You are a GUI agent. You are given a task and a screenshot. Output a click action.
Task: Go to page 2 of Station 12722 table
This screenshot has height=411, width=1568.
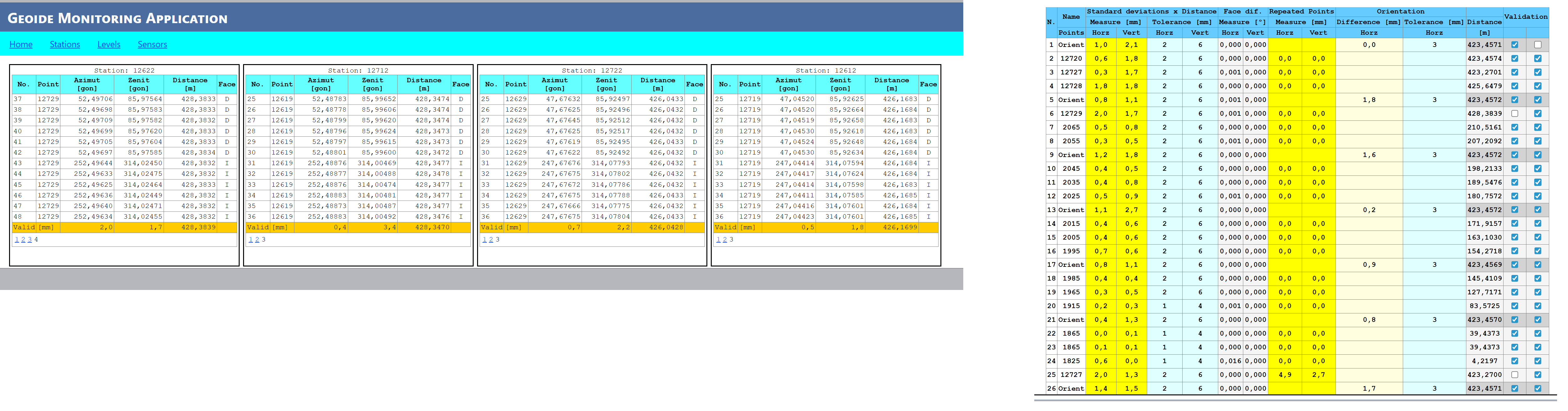coord(491,239)
